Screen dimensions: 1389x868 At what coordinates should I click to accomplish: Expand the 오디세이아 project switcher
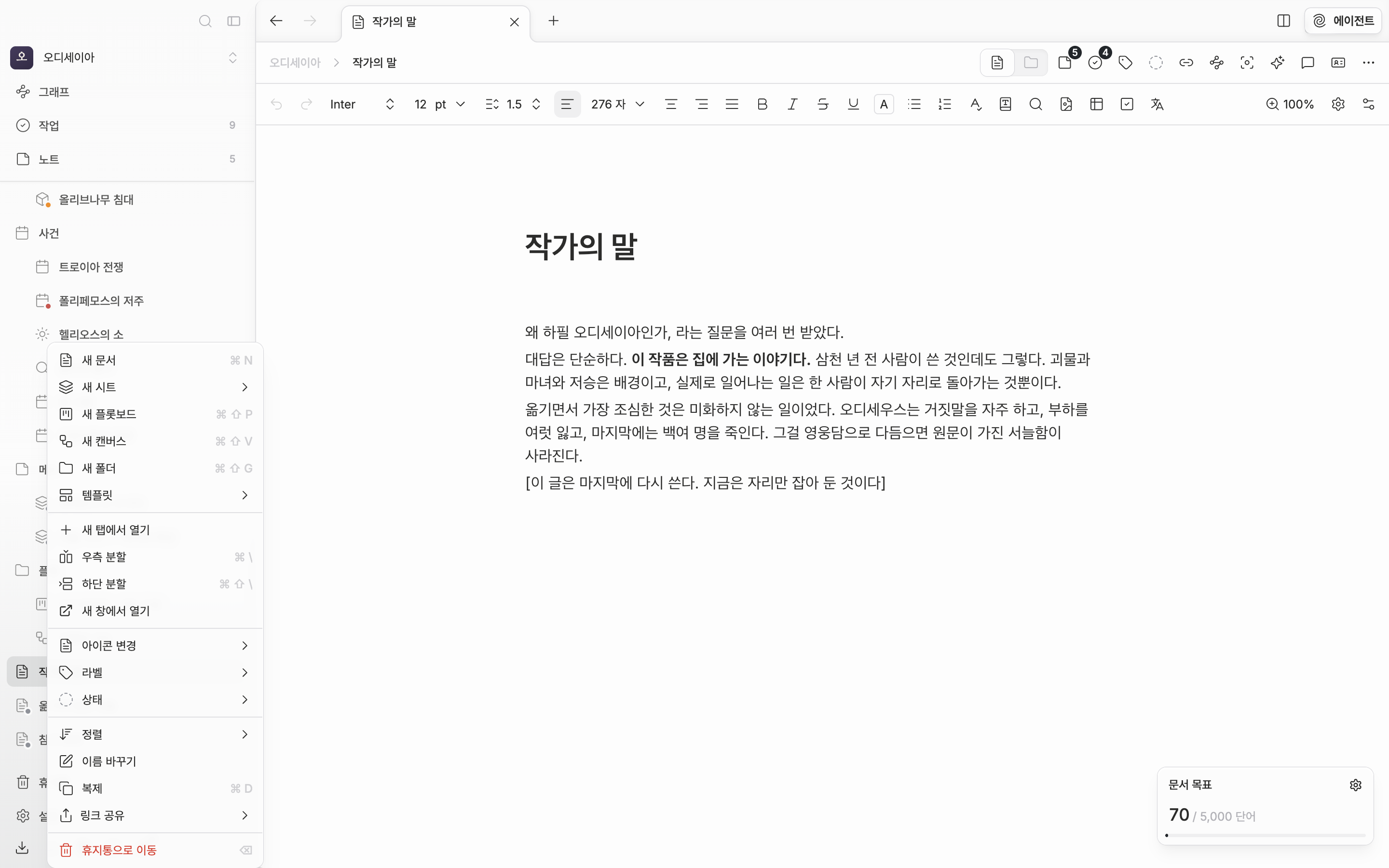click(x=232, y=57)
